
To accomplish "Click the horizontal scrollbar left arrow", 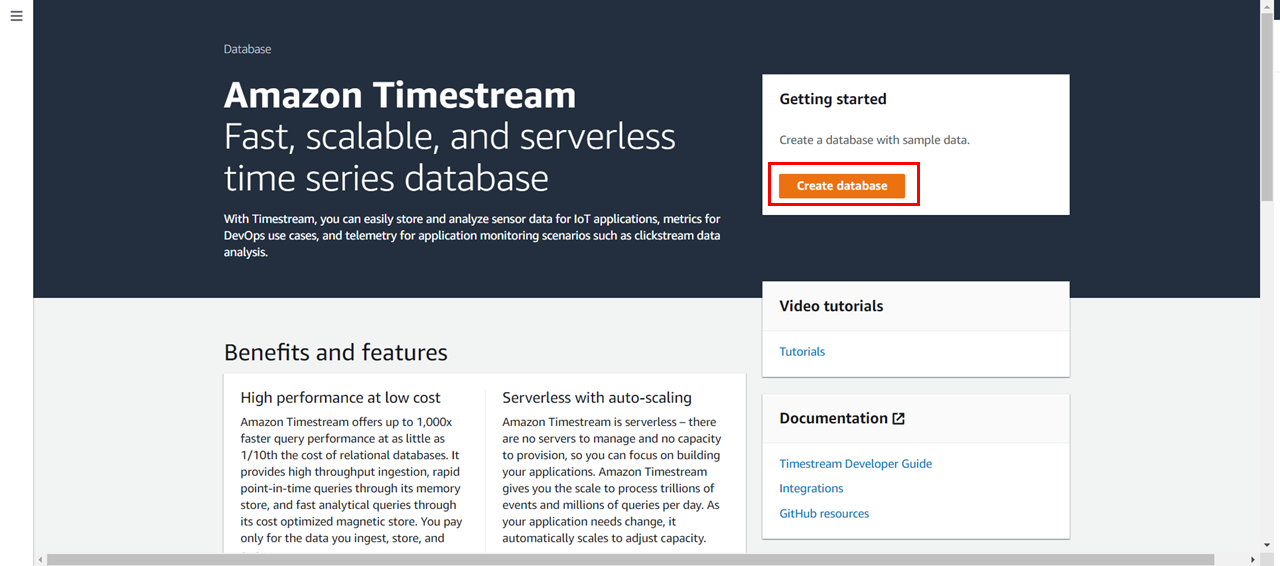I will point(40,560).
